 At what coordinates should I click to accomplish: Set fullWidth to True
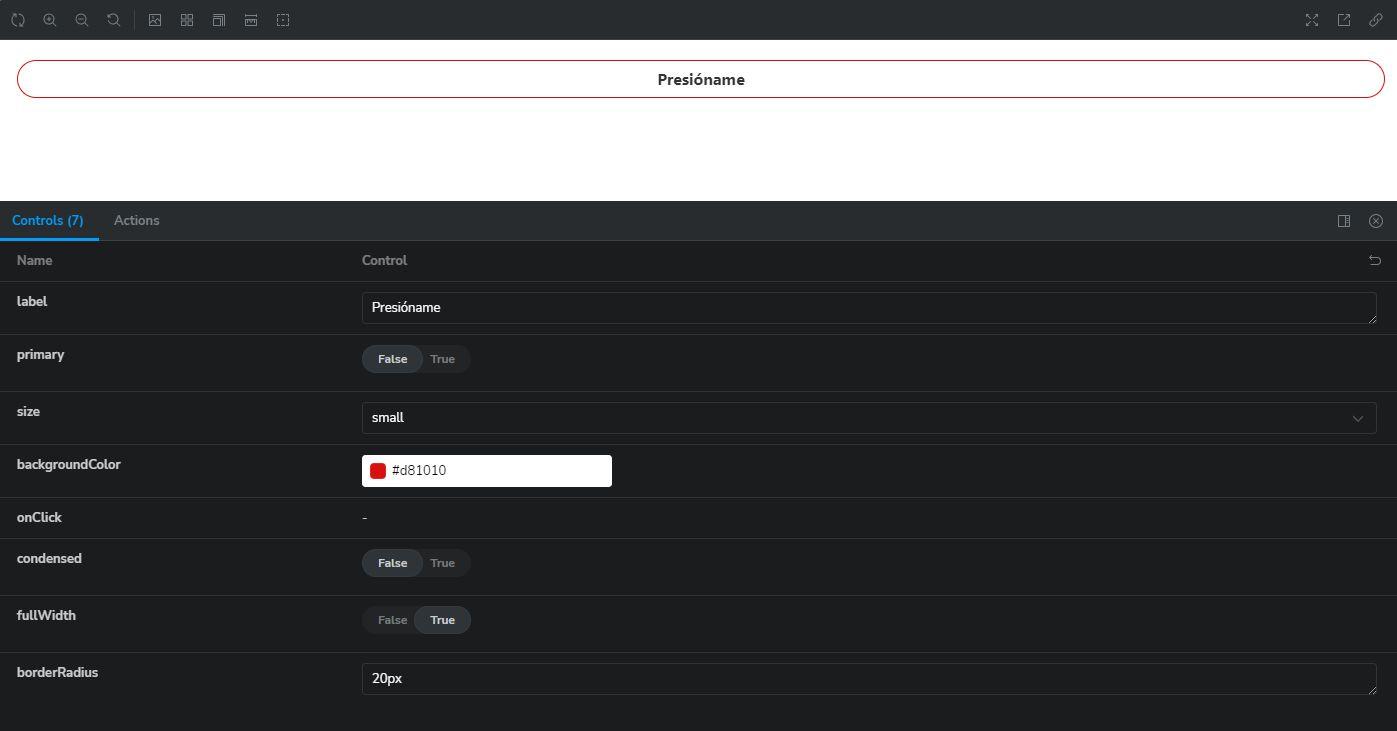click(x=442, y=620)
